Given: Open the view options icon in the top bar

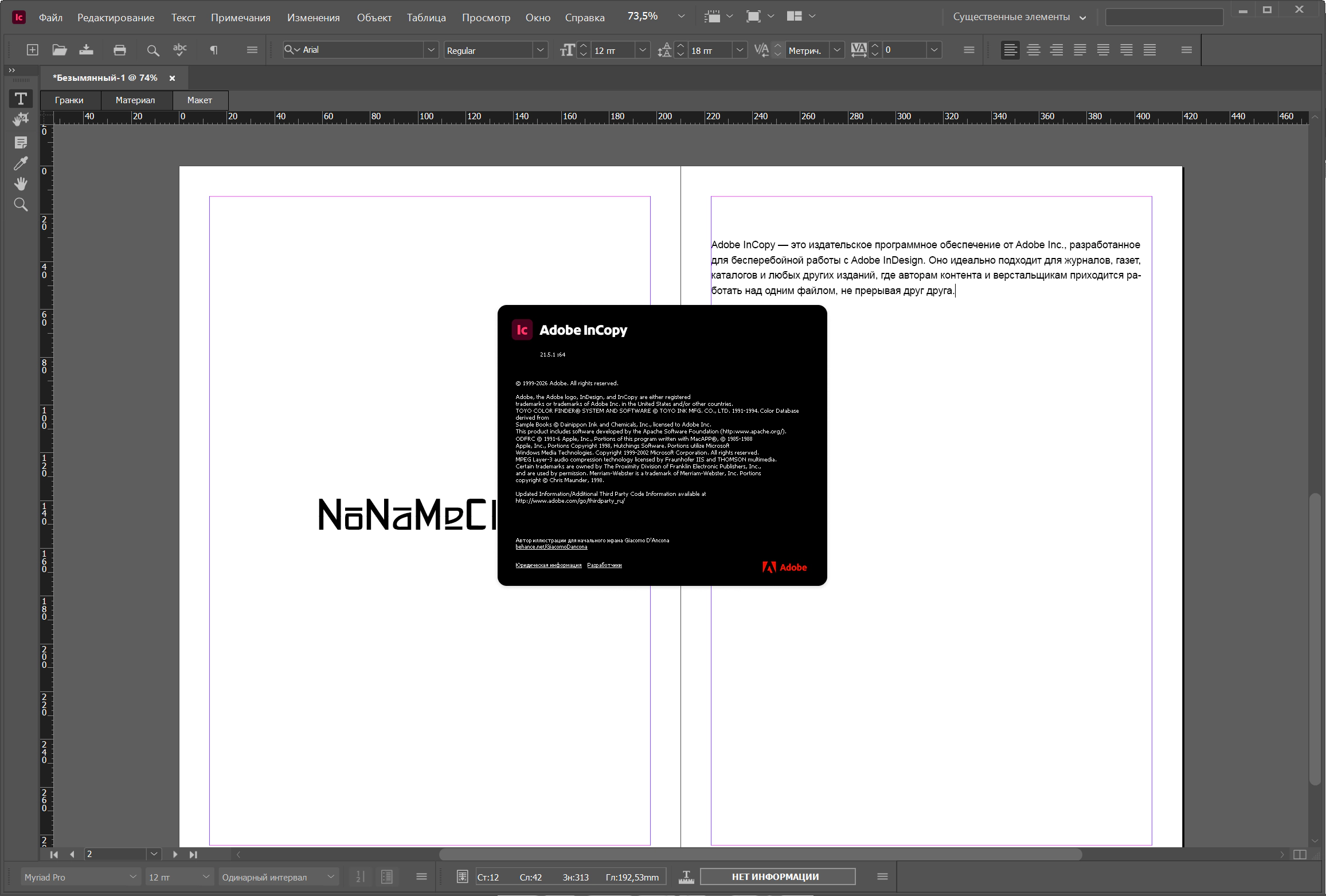Looking at the screenshot, I should [712, 17].
